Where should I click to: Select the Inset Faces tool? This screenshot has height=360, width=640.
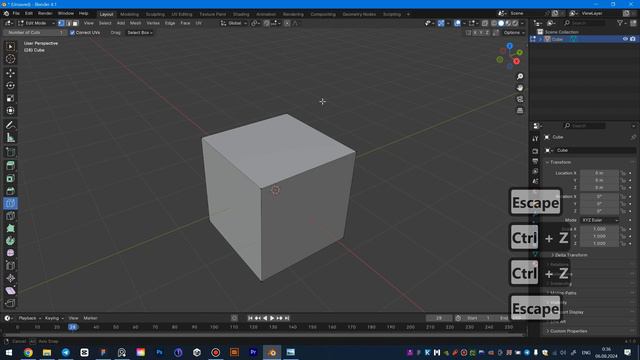[x=11, y=178]
